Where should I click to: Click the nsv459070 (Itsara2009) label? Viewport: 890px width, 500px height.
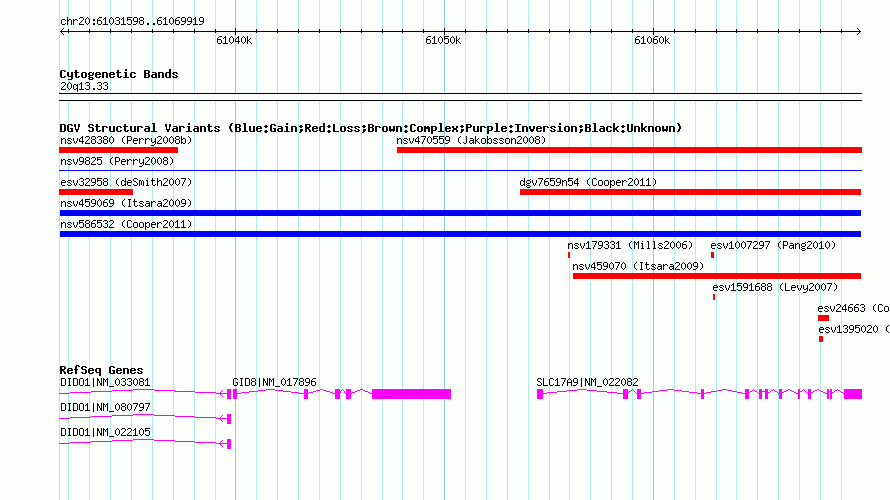638,266
